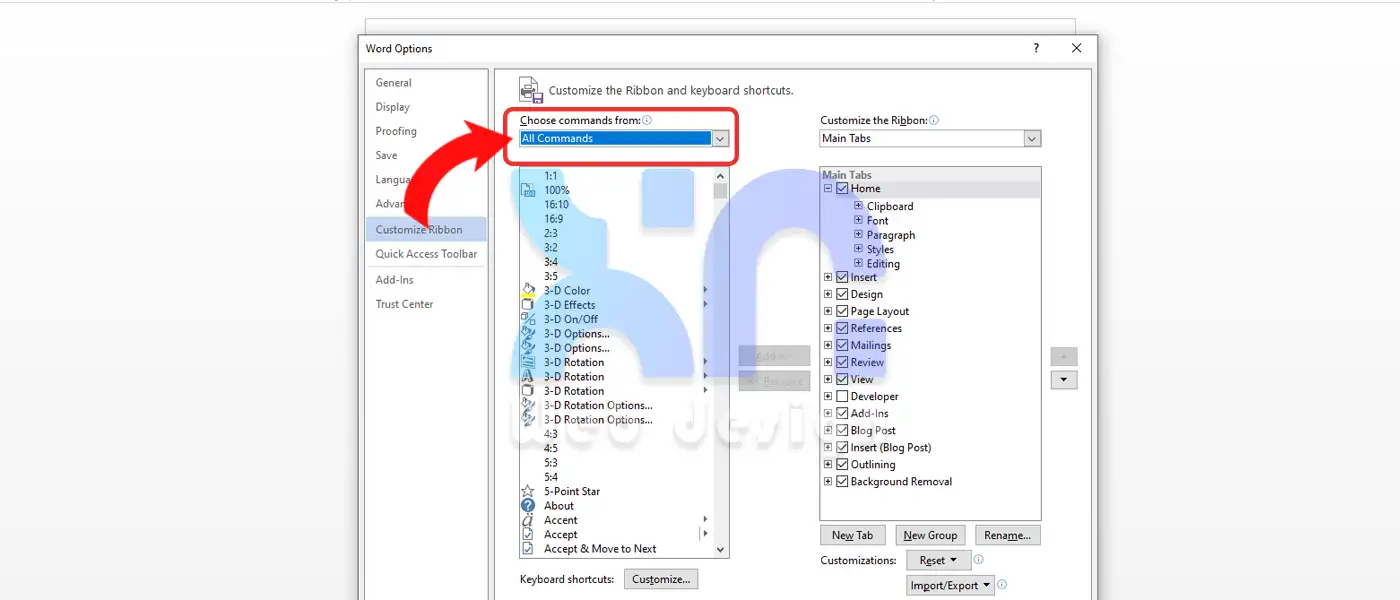Select the 16:9 command row
The width and height of the screenshot is (1400, 600).
click(x=616, y=218)
